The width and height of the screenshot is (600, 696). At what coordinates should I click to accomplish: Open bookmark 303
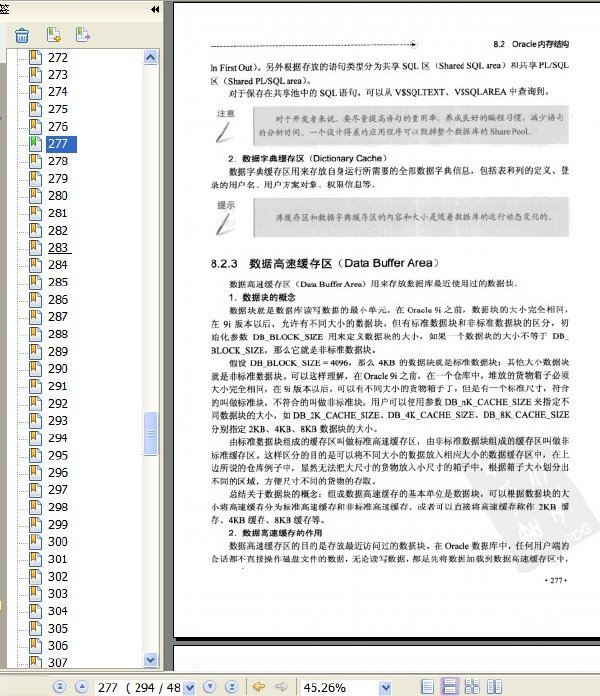[x=58, y=593]
